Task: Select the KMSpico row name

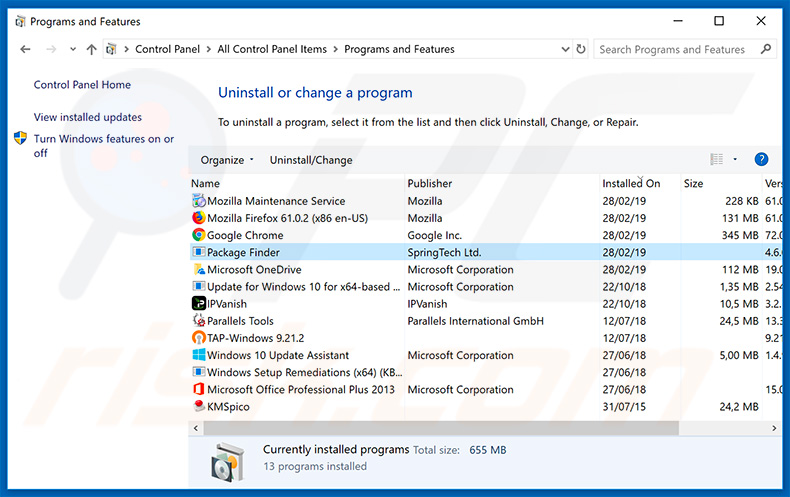Action: point(228,406)
